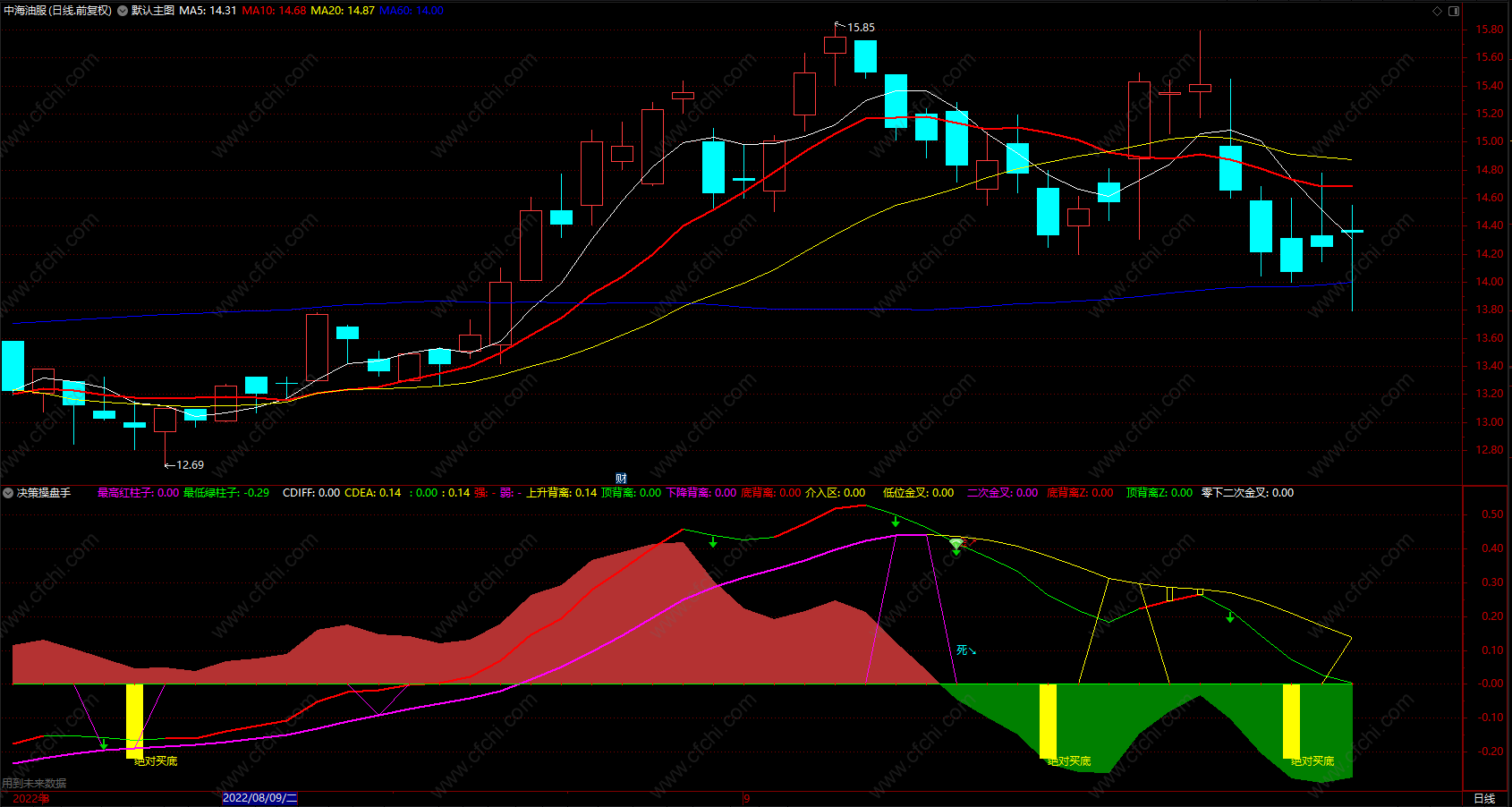Toggle the side panel icon at top-right
Image resolution: width=1512 pixels, height=807 pixels.
click(x=1454, y=11)
